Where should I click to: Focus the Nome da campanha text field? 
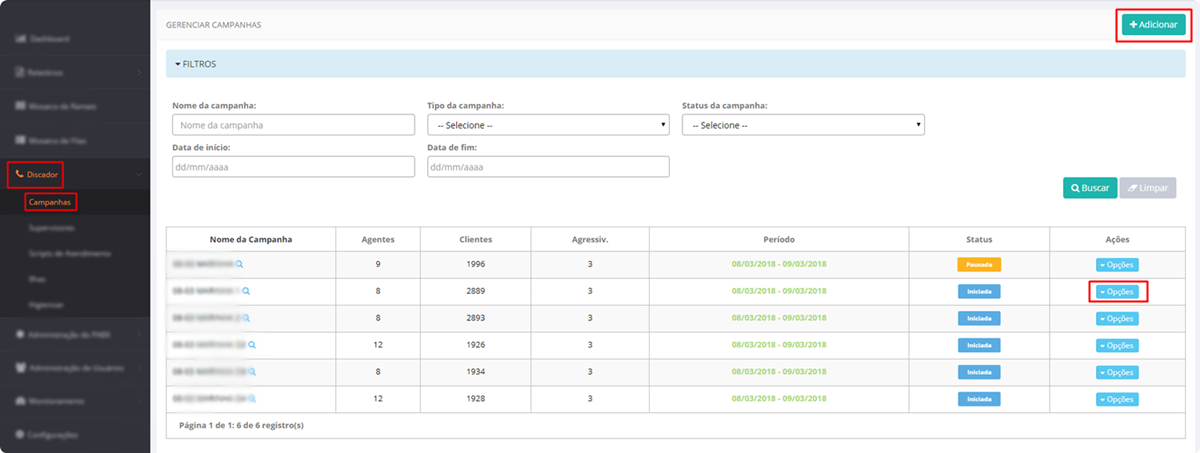pyautogui.click(x=293, y=125)
